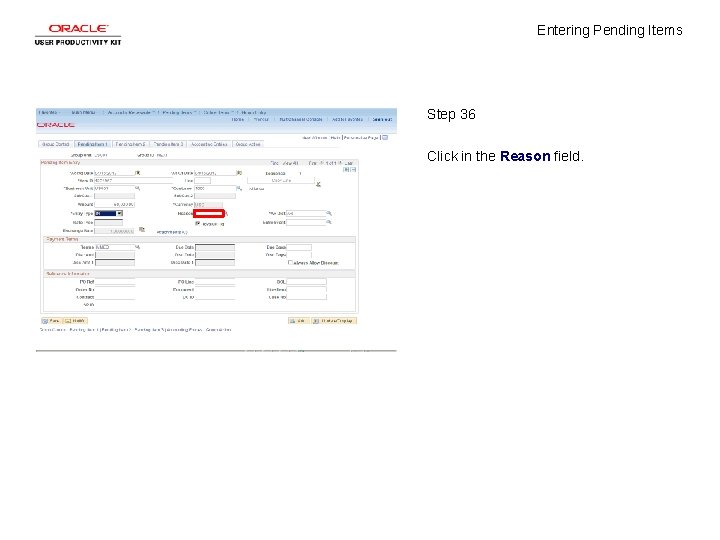Image resolution: width=720 pixels, height=540 pixels.
Task: Open the Customer lookup magnifier icon
Action: pyautogui.click(x=239, y=188)
